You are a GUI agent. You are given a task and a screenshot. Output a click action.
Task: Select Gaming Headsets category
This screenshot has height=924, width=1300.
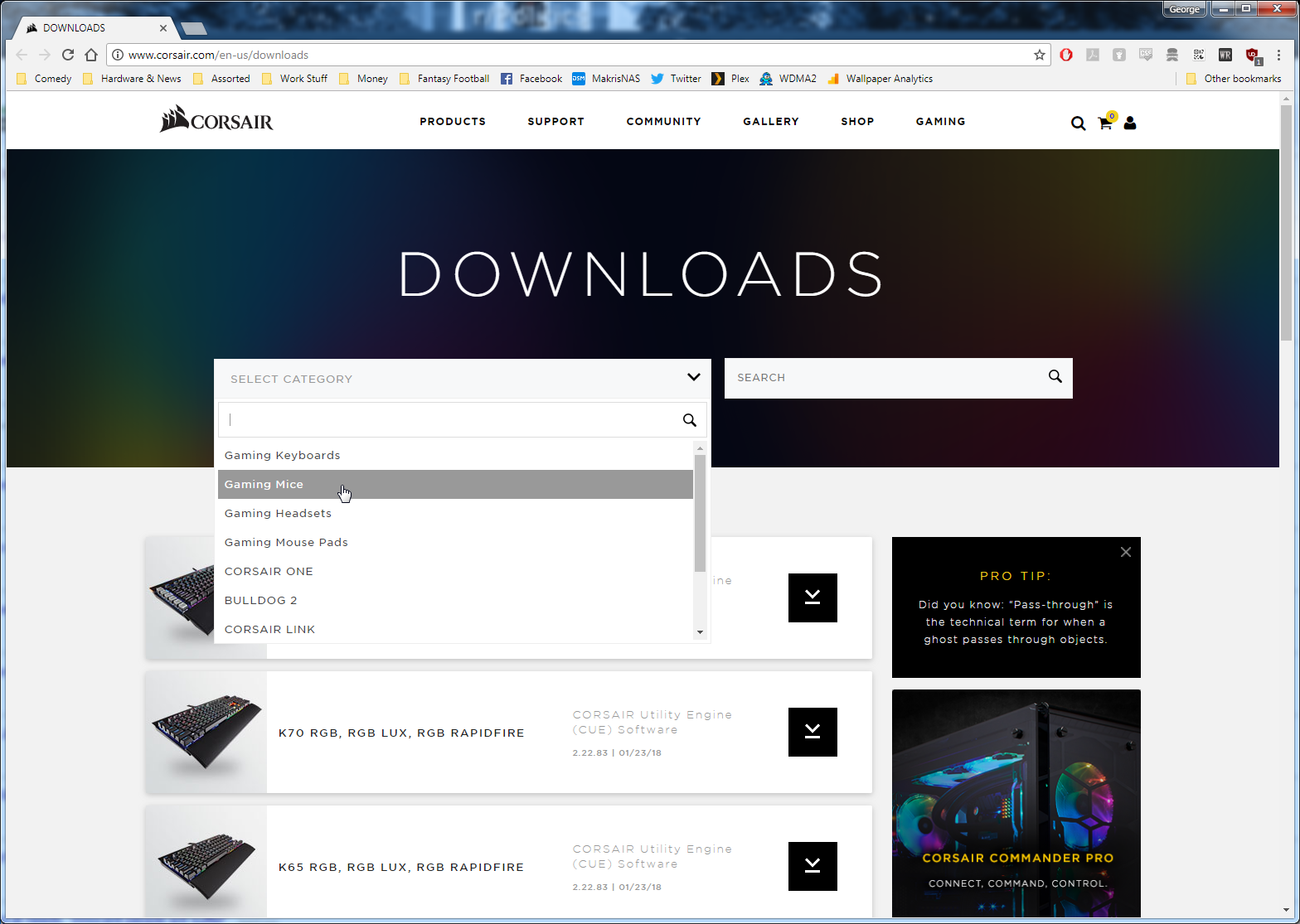coord(455,513)
